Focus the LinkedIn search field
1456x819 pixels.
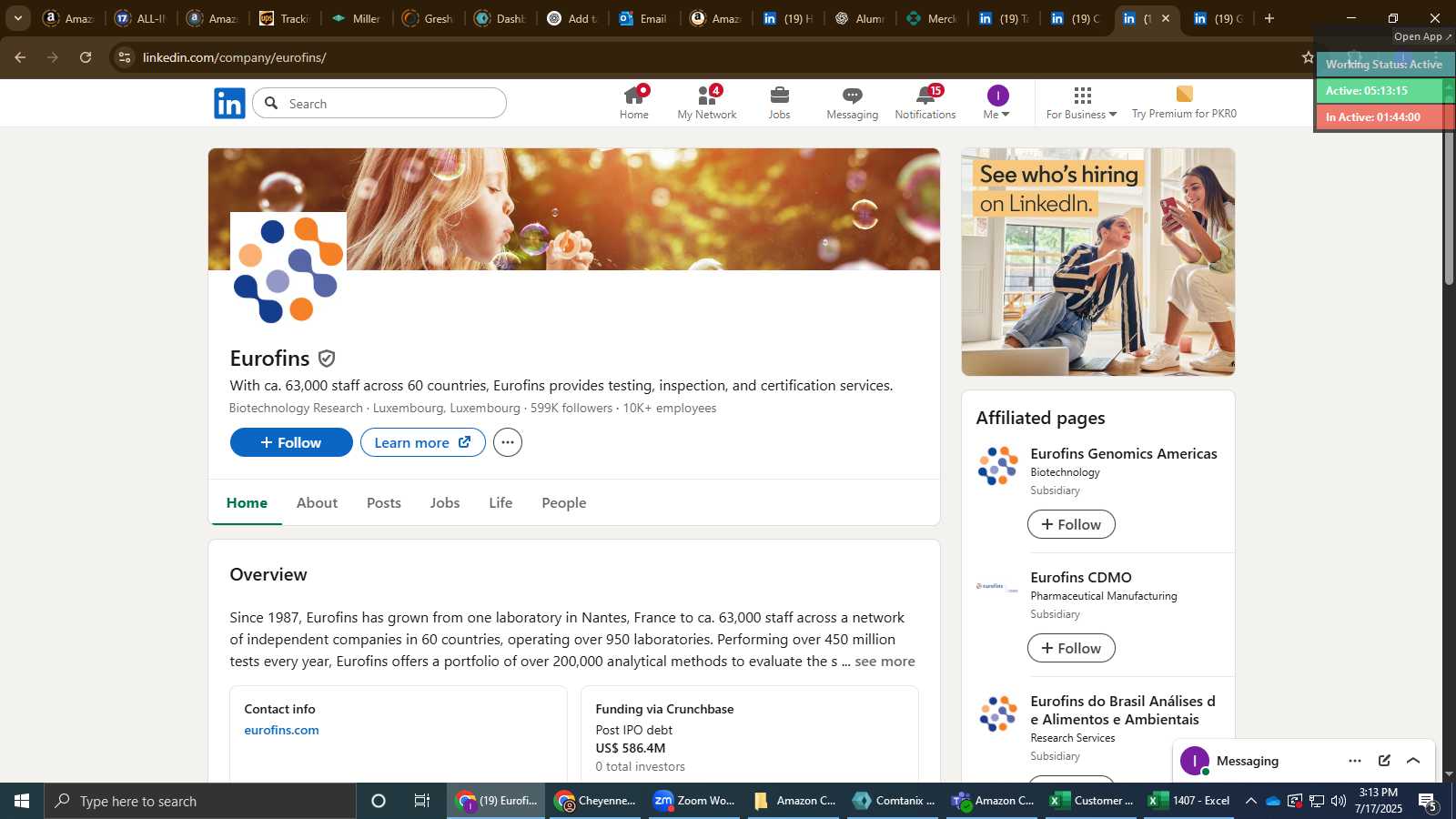pos(379,103)
